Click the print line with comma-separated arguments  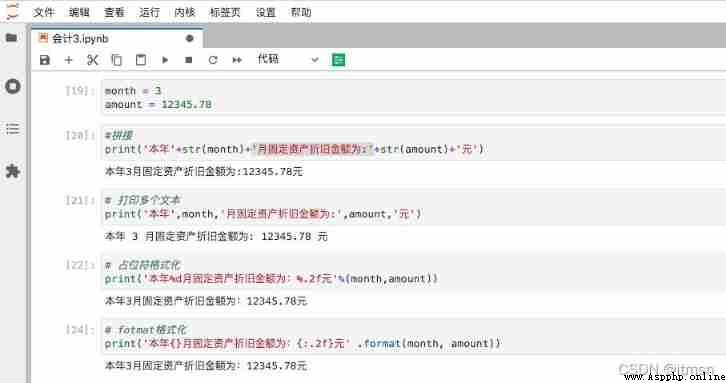tap(263, 214)
